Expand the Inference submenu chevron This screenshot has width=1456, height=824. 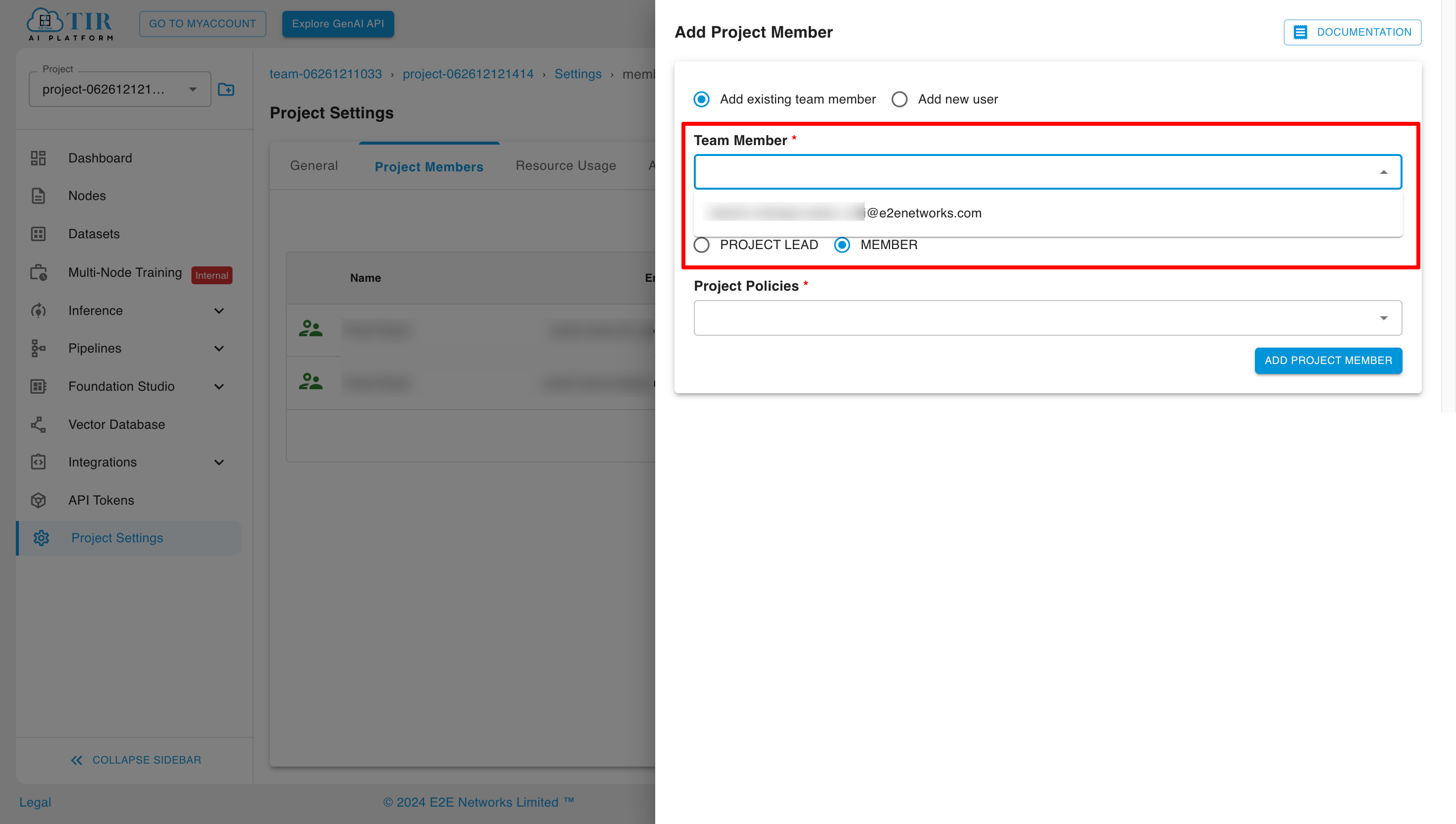point(219,310)
